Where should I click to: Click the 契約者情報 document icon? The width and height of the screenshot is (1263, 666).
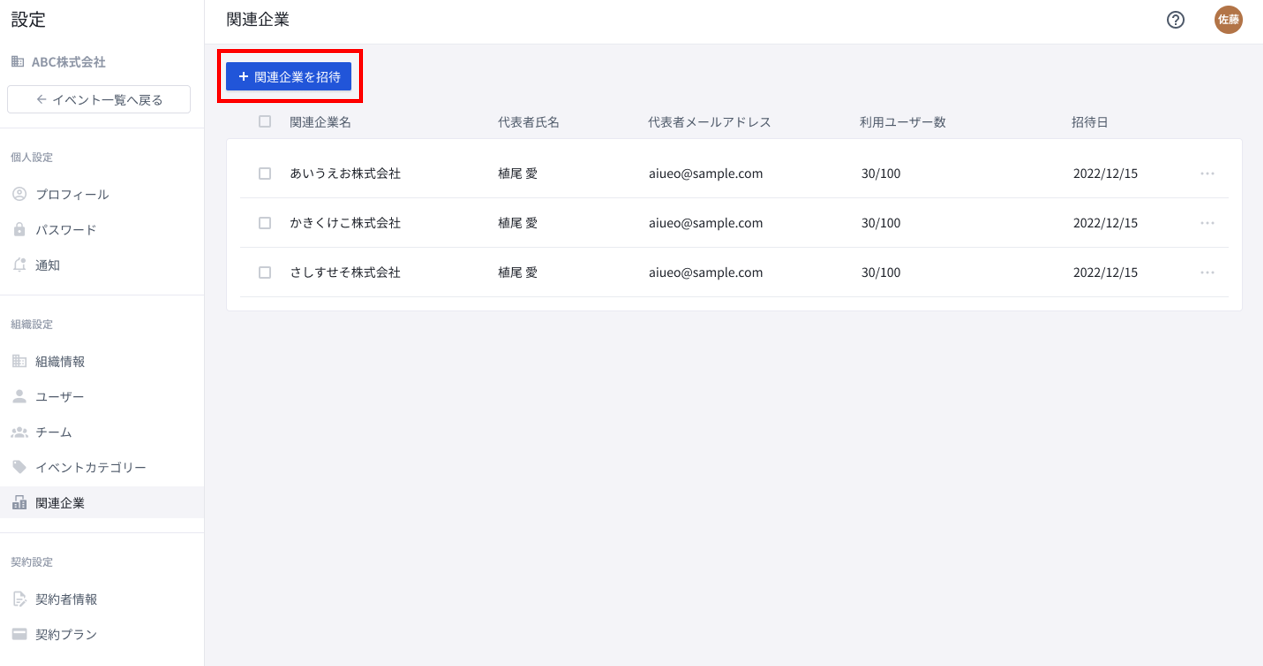[18, 599]
